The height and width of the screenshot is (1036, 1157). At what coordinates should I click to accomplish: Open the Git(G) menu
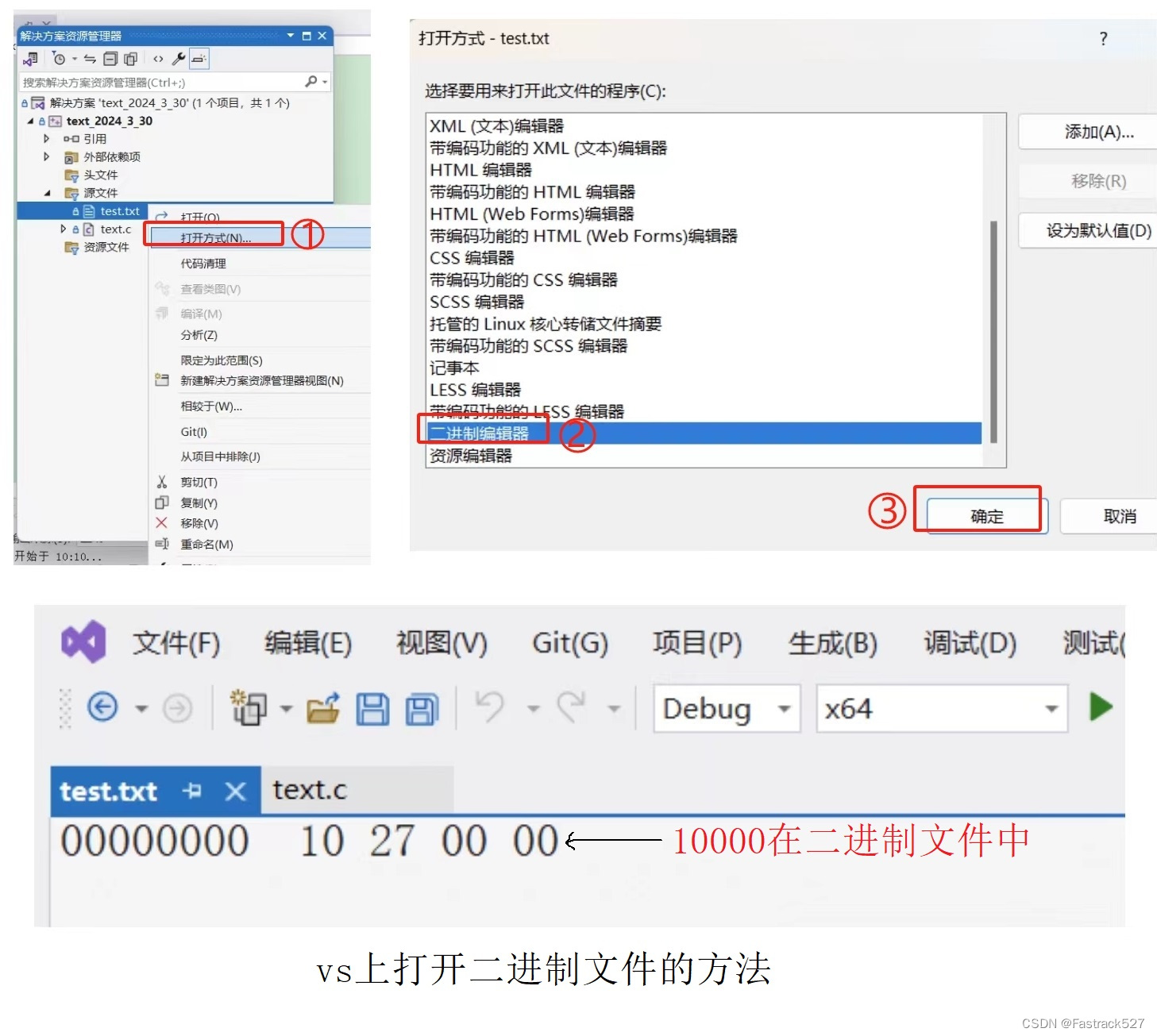570,643
